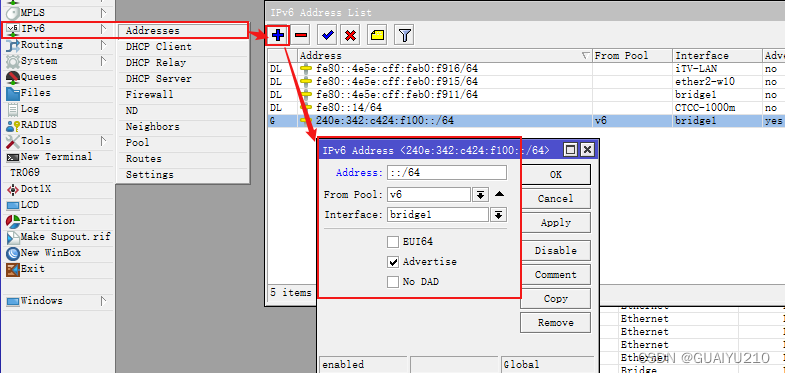
Task: Click the funnel Filter icon
Action: 405,35
